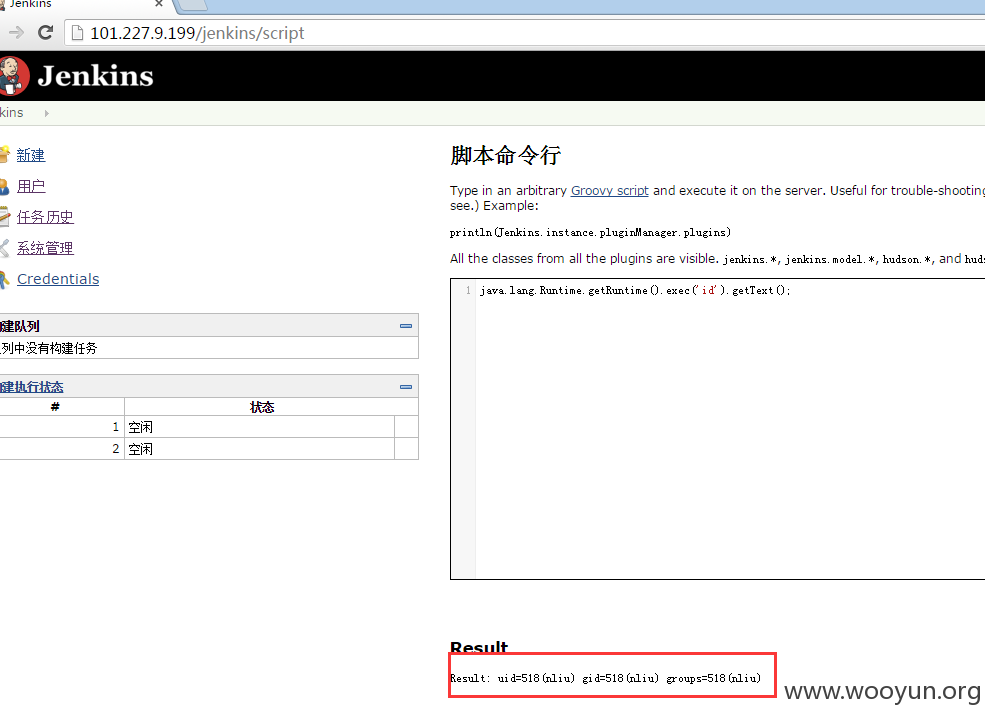This screenshot has width=990, height=720.
Task: Click the page icon in address bar
Action: point(77,33)
